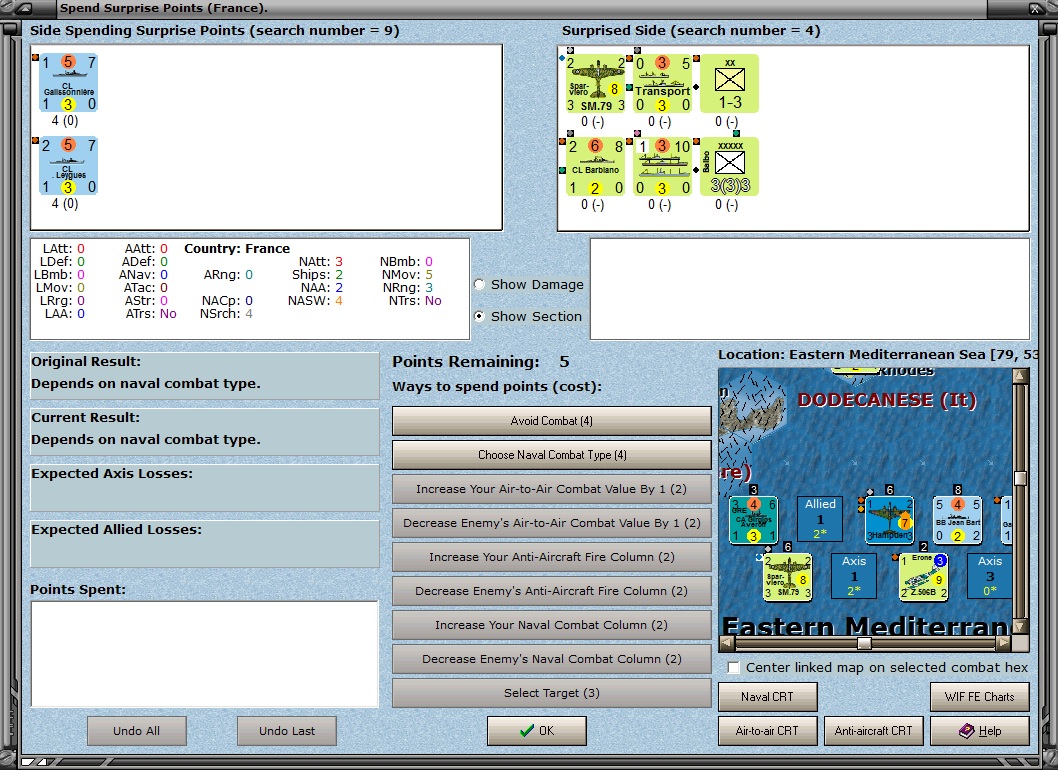Open the WIF FE Charts
The height and width of the screenshot is (770, 1058).
tap(980, 697)
